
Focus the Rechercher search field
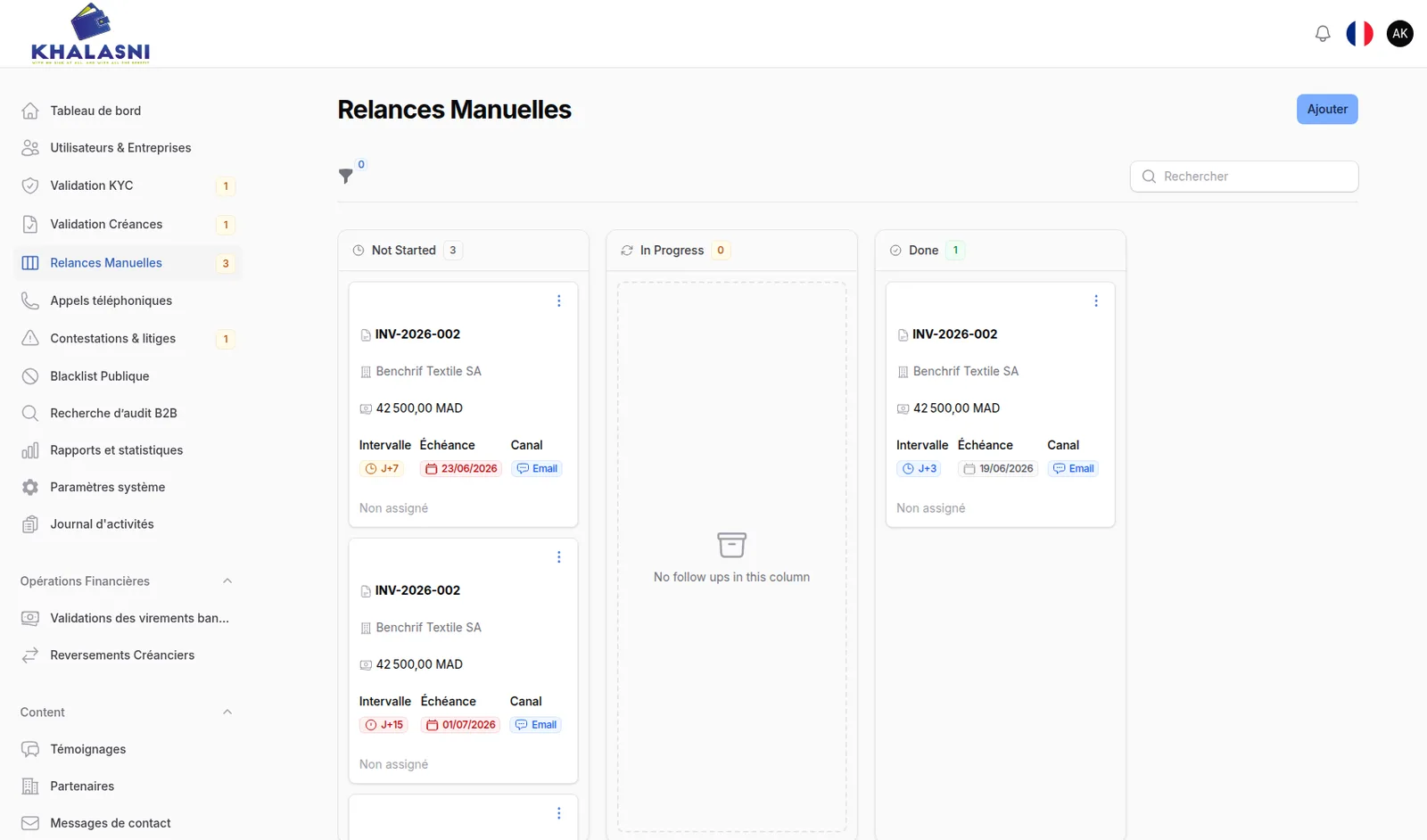pyautogui.click(x=1244, y=177)
